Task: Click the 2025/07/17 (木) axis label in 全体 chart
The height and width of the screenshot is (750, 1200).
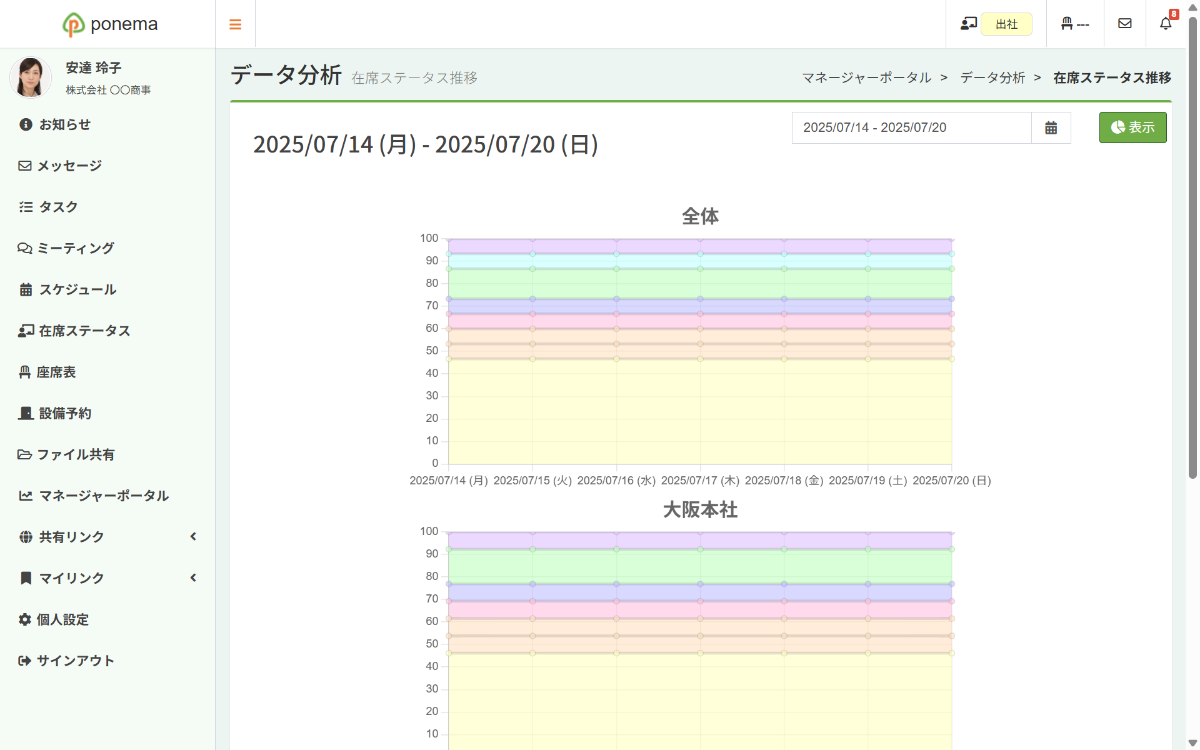Action: point(700,481)
